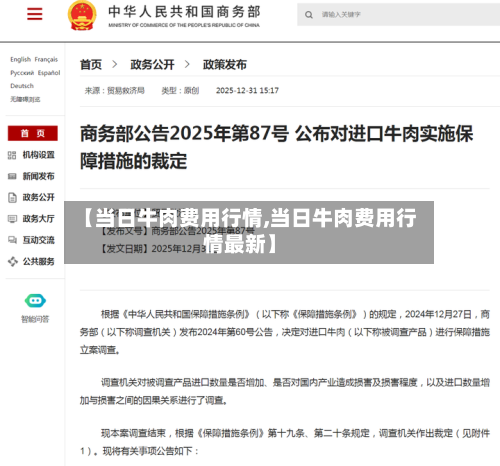This screenshot has height=466, width=500.
Task: Click the 政务大厅 monitor icon
Action: (12, 219)
